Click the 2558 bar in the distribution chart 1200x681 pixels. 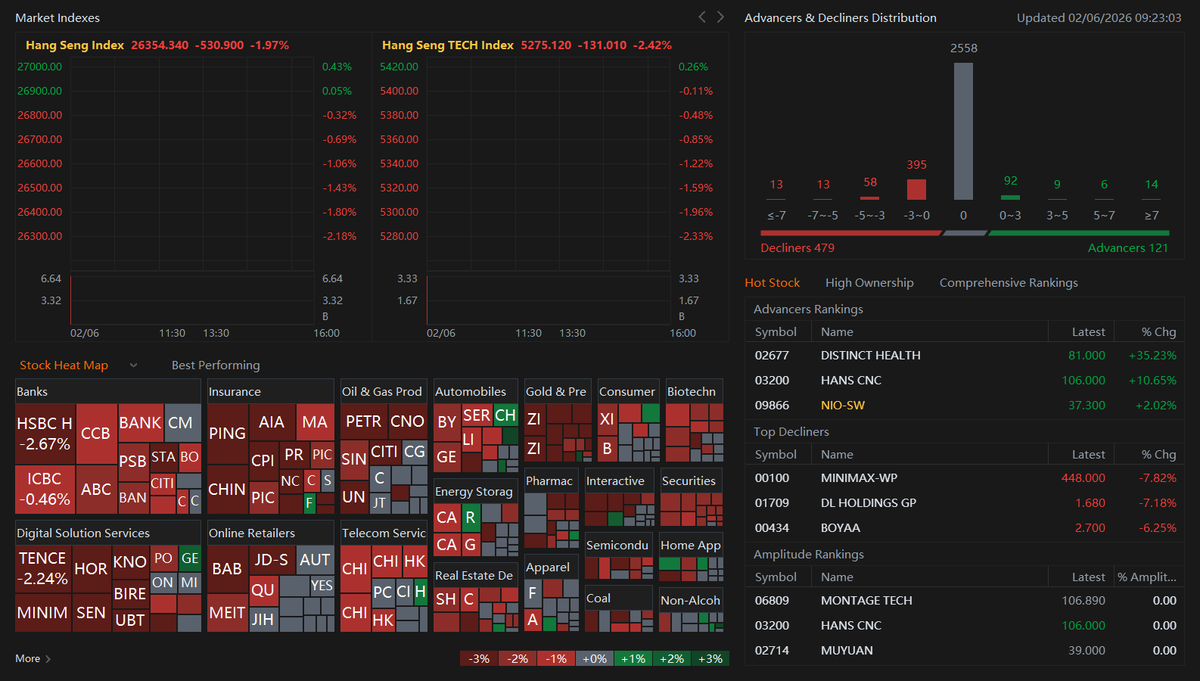tap(962, 130)
